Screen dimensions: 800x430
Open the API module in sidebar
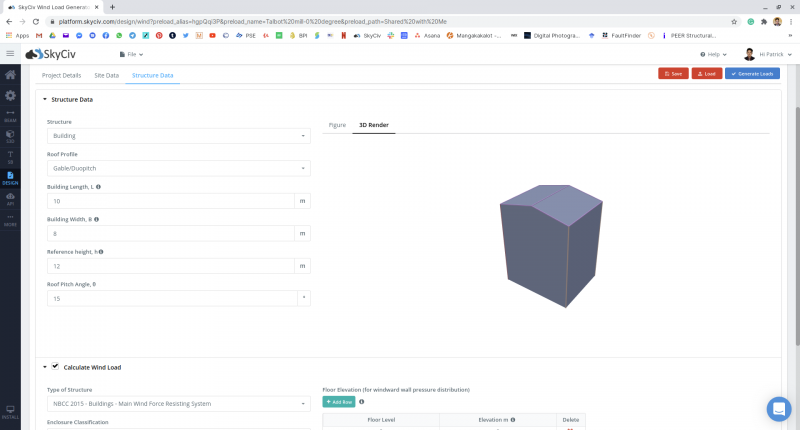click(10, 198)
